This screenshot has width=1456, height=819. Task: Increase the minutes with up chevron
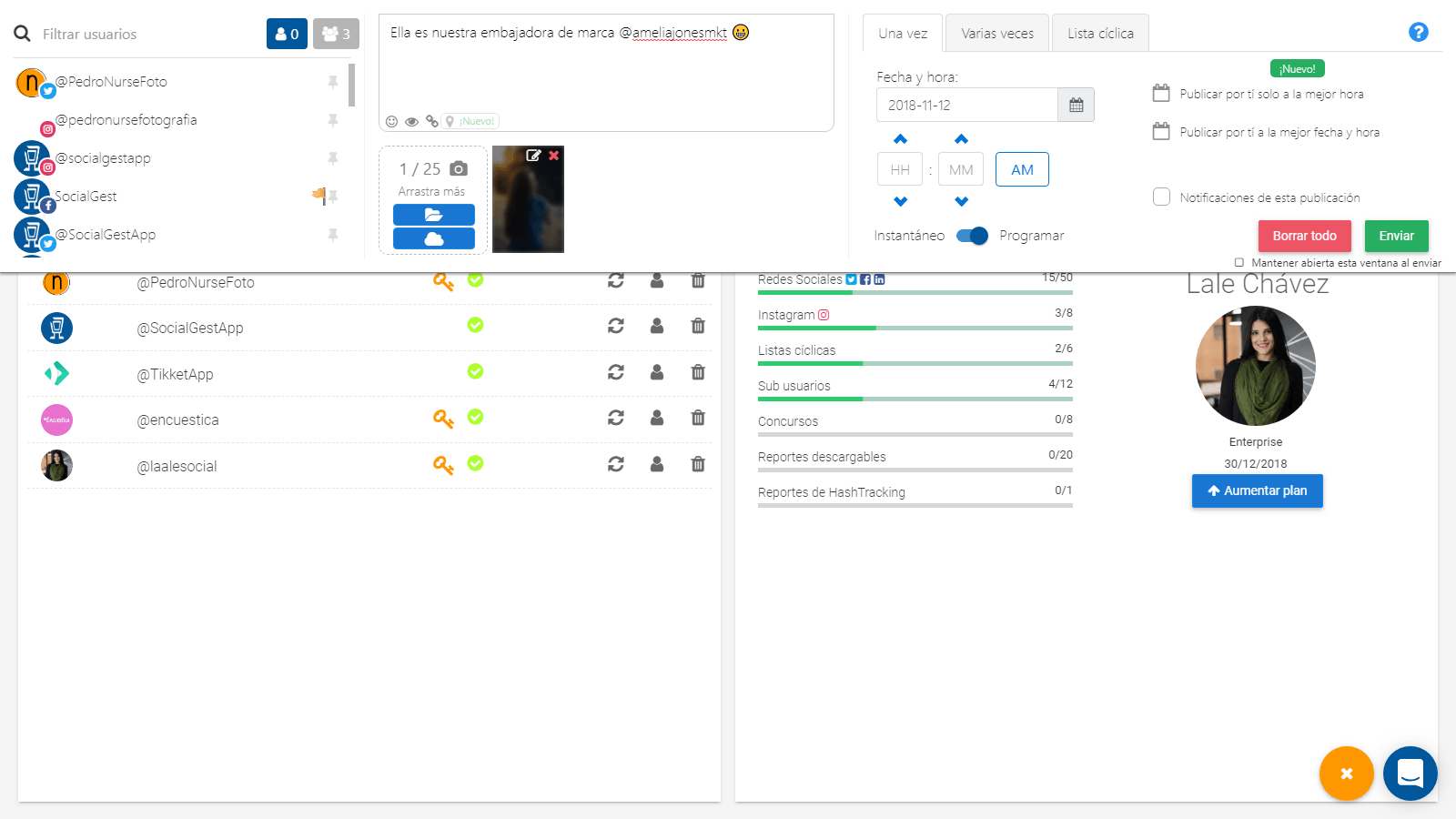[x=961, y=139]
